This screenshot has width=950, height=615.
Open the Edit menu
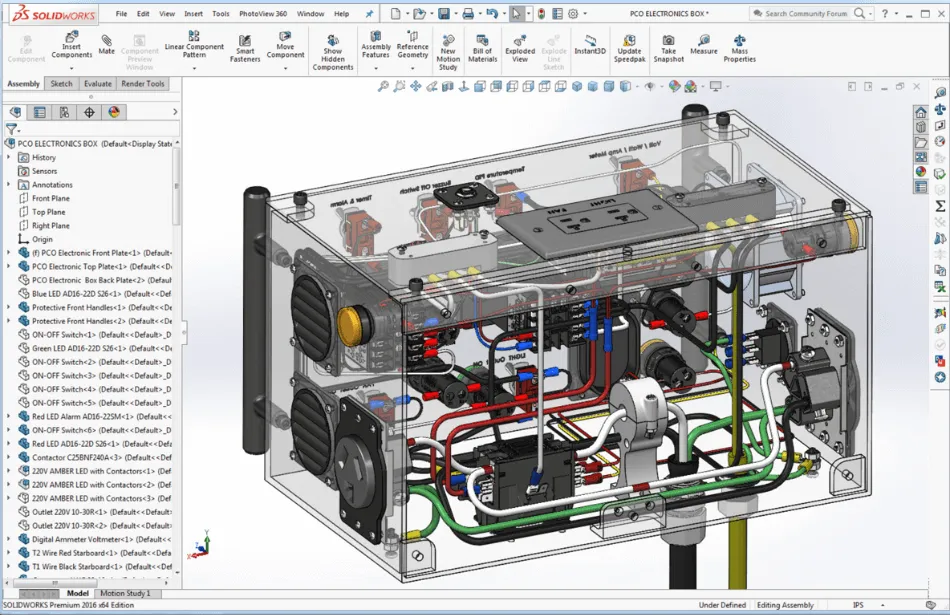tap(143, 13)
